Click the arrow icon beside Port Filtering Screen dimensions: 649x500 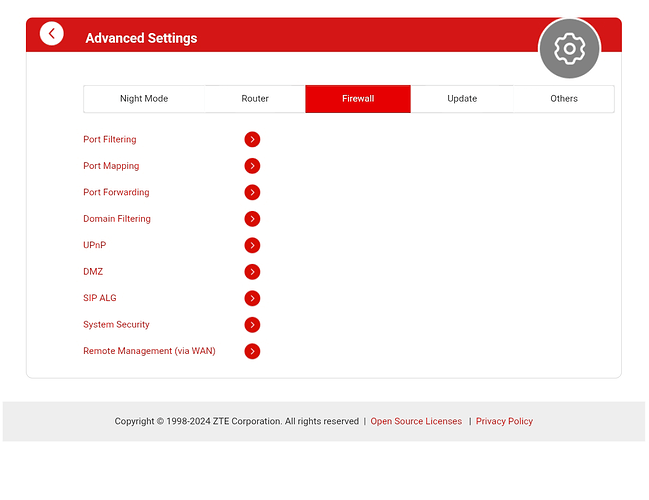(252, 140)
